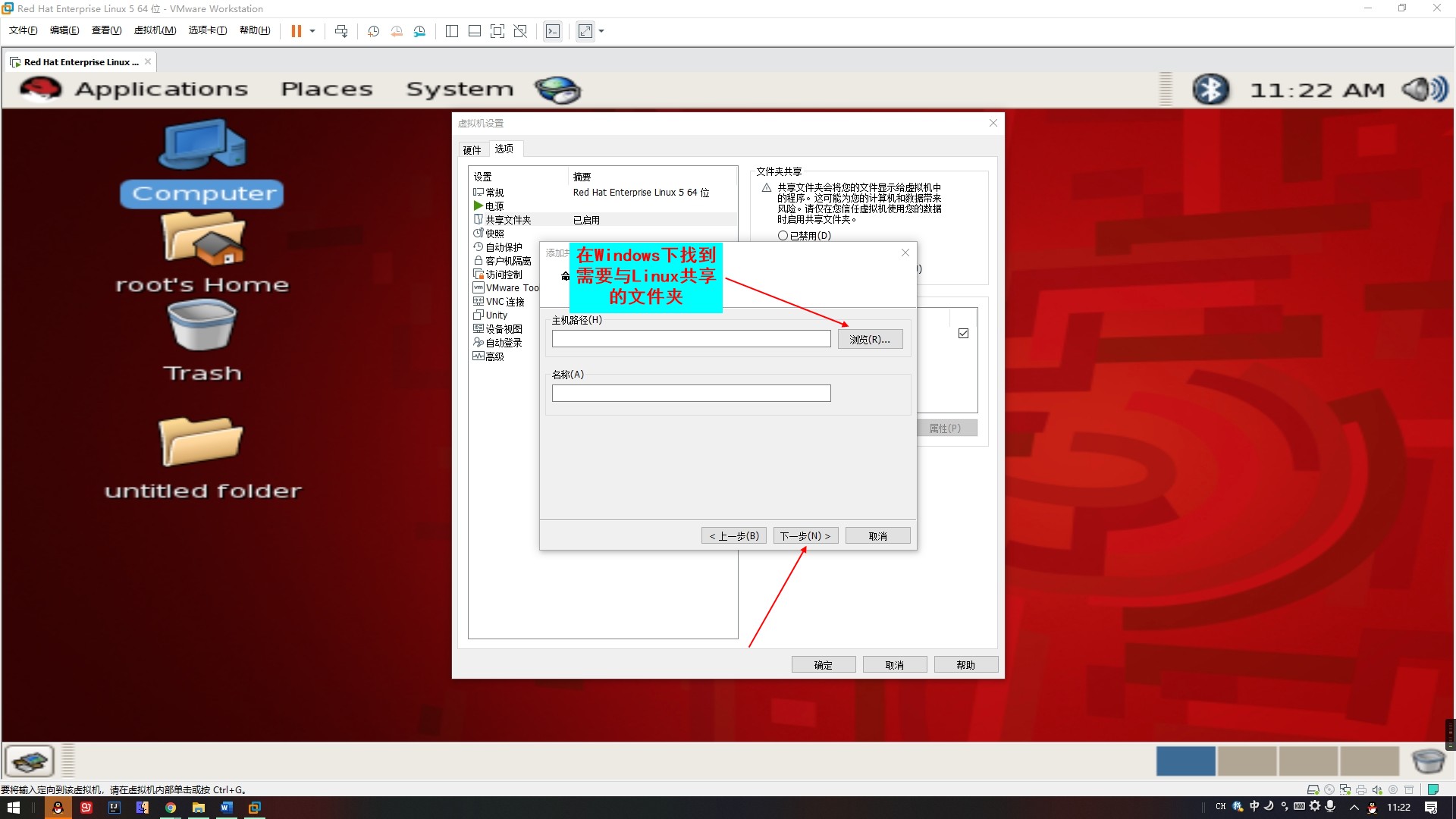Open the 选项卡(T) menu

point(208,30)
